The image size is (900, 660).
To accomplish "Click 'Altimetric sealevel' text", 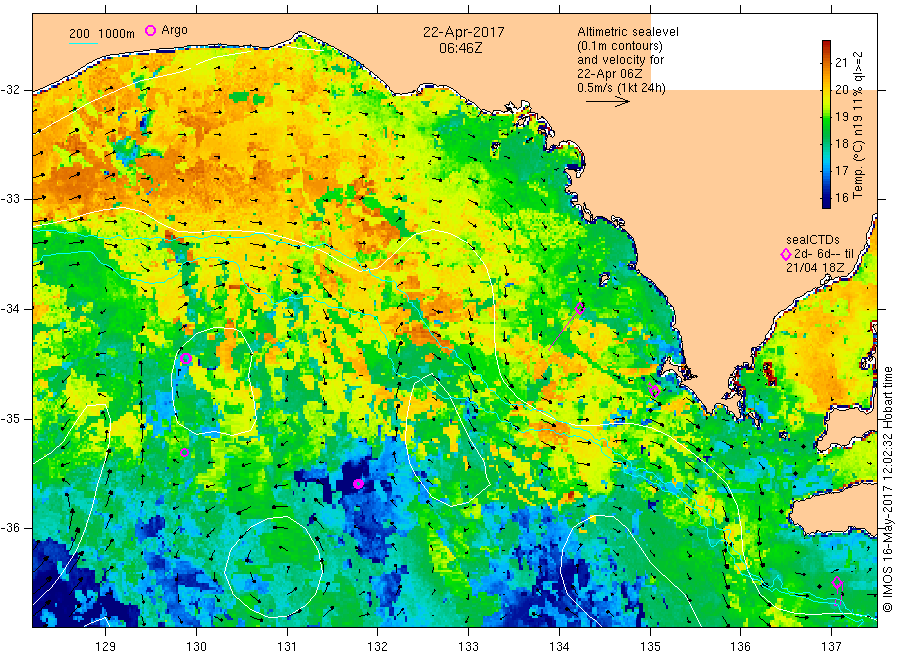I will [628, 32].
